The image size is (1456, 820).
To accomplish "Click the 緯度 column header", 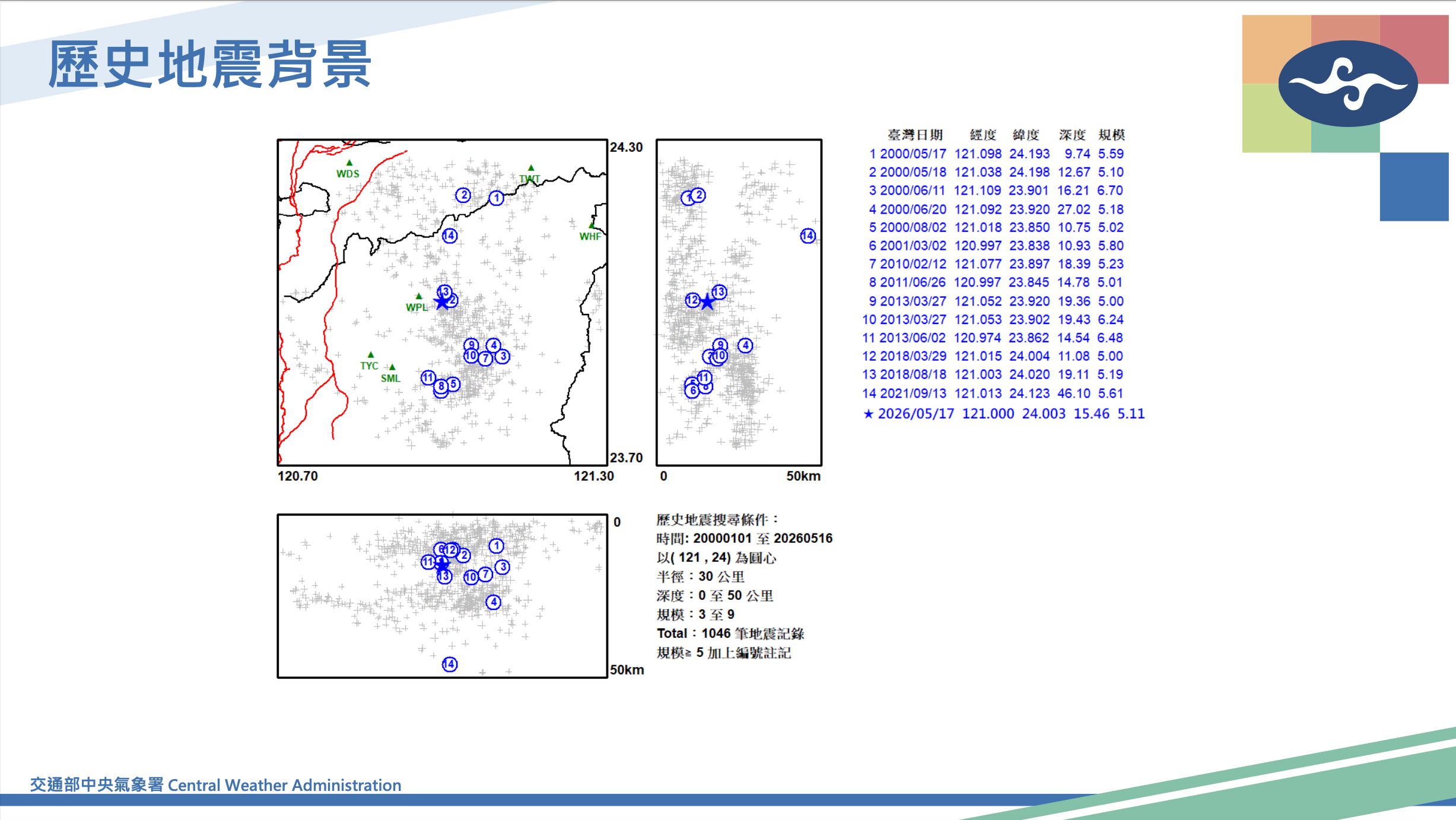I will pos(1026,135).
